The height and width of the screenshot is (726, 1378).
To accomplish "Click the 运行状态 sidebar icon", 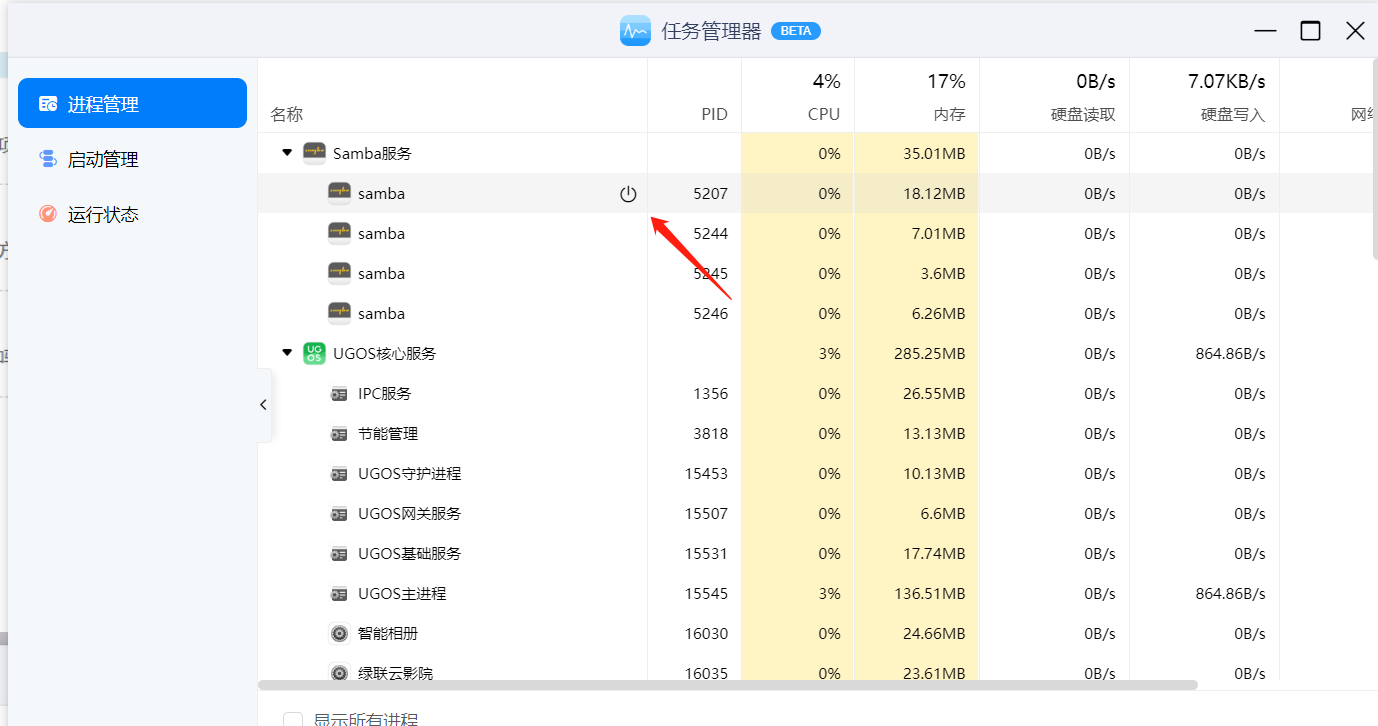I will tap(48, 214).
